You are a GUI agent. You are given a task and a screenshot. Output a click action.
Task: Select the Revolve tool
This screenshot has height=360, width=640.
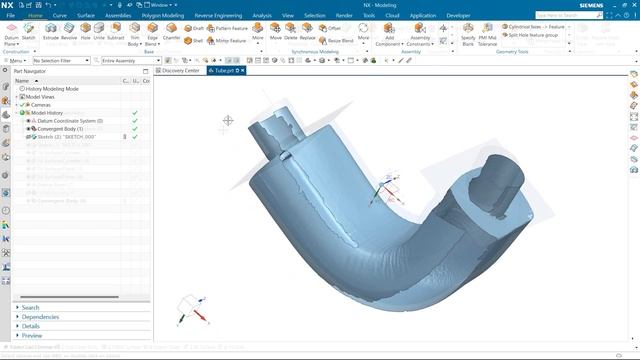(69, 31)
